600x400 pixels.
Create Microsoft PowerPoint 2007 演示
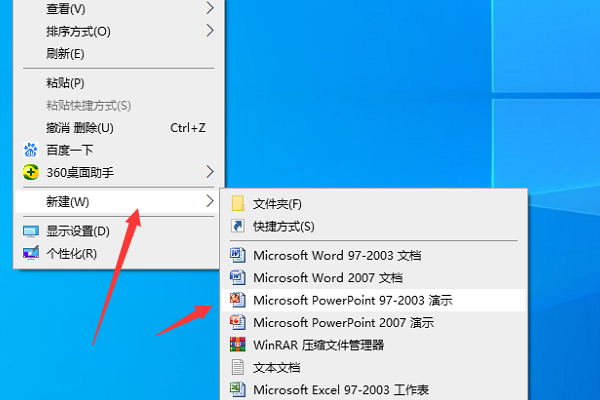373,323
